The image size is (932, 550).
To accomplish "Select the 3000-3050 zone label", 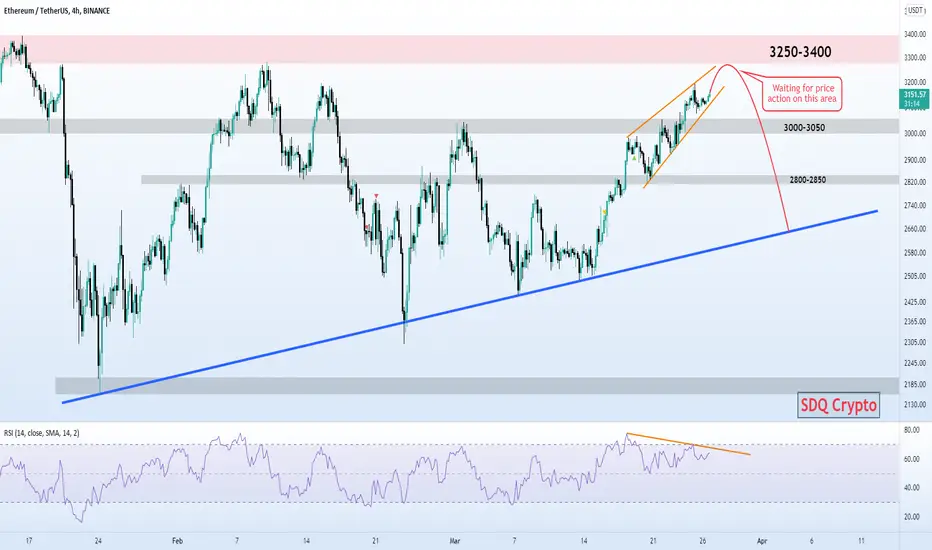I will tap(804, 127).
